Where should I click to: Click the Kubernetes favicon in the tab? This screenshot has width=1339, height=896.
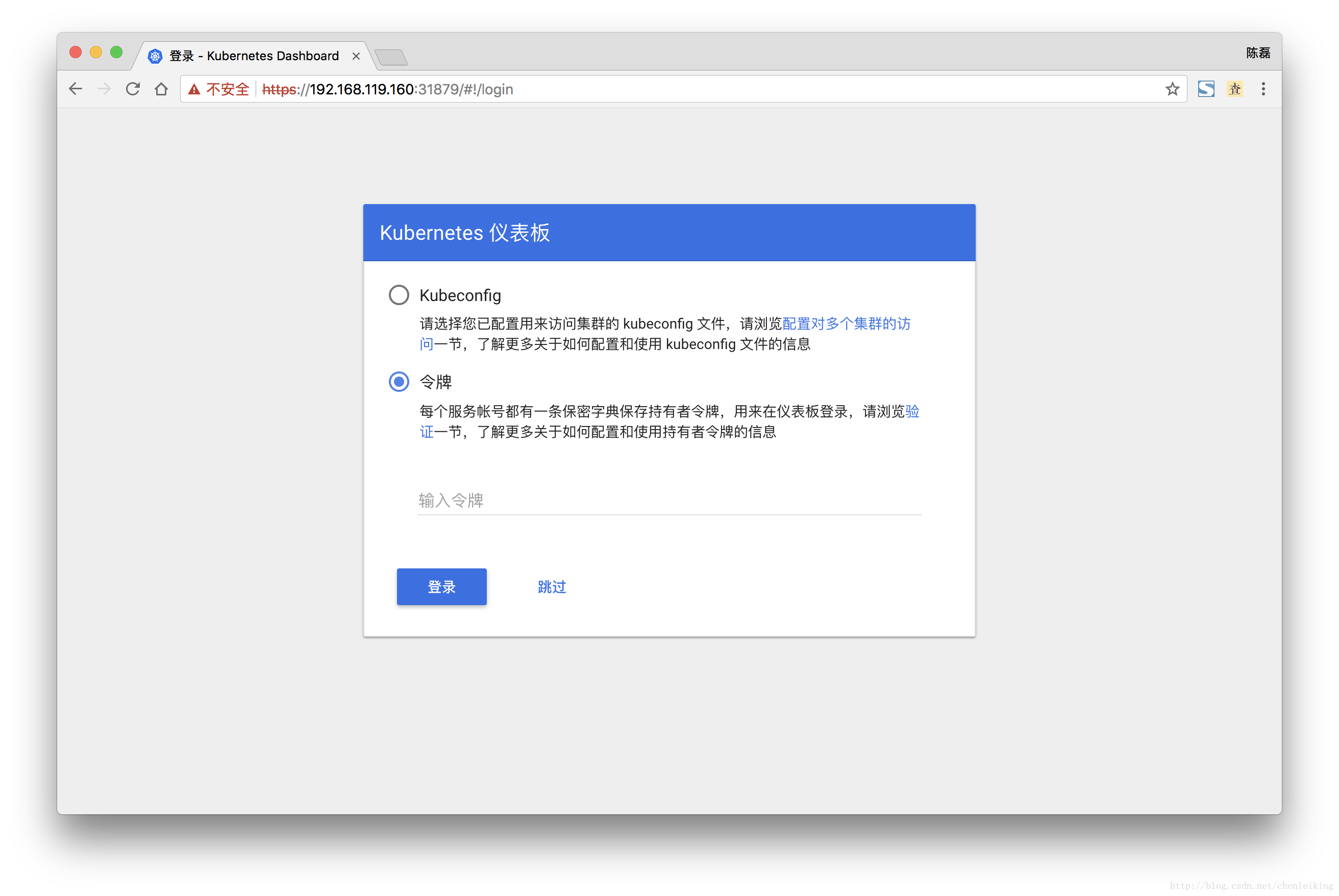[155, 56]
